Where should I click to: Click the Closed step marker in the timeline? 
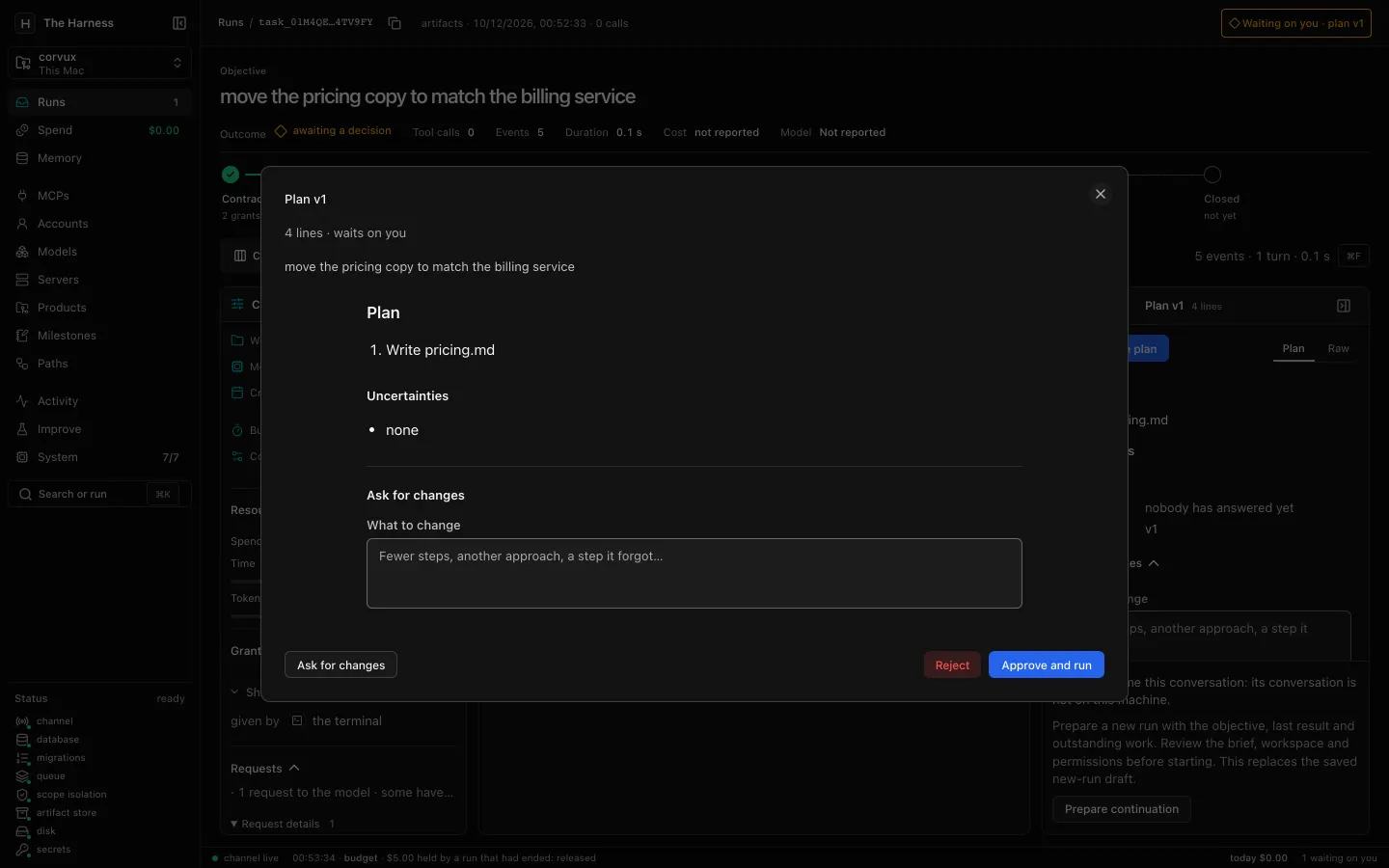[x=1212, y=175]
